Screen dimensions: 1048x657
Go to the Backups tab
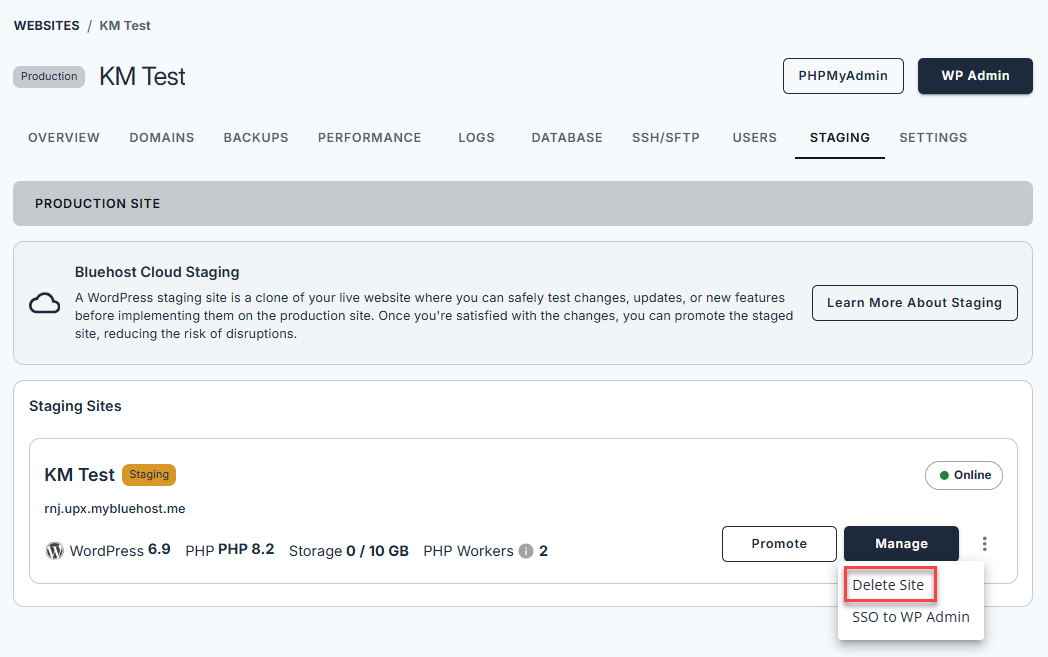(256, 138)
